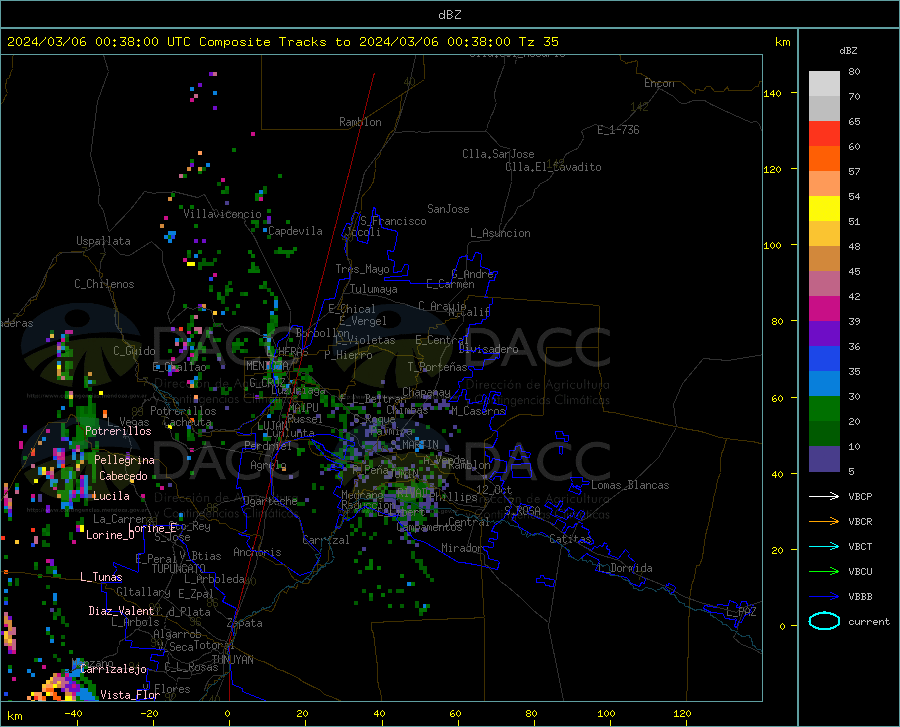This screenshot has height=727, width=900.
Task: Click the '120' tick on the horizontal km axis
Action: pyautogui.click(x=682, y=713)
